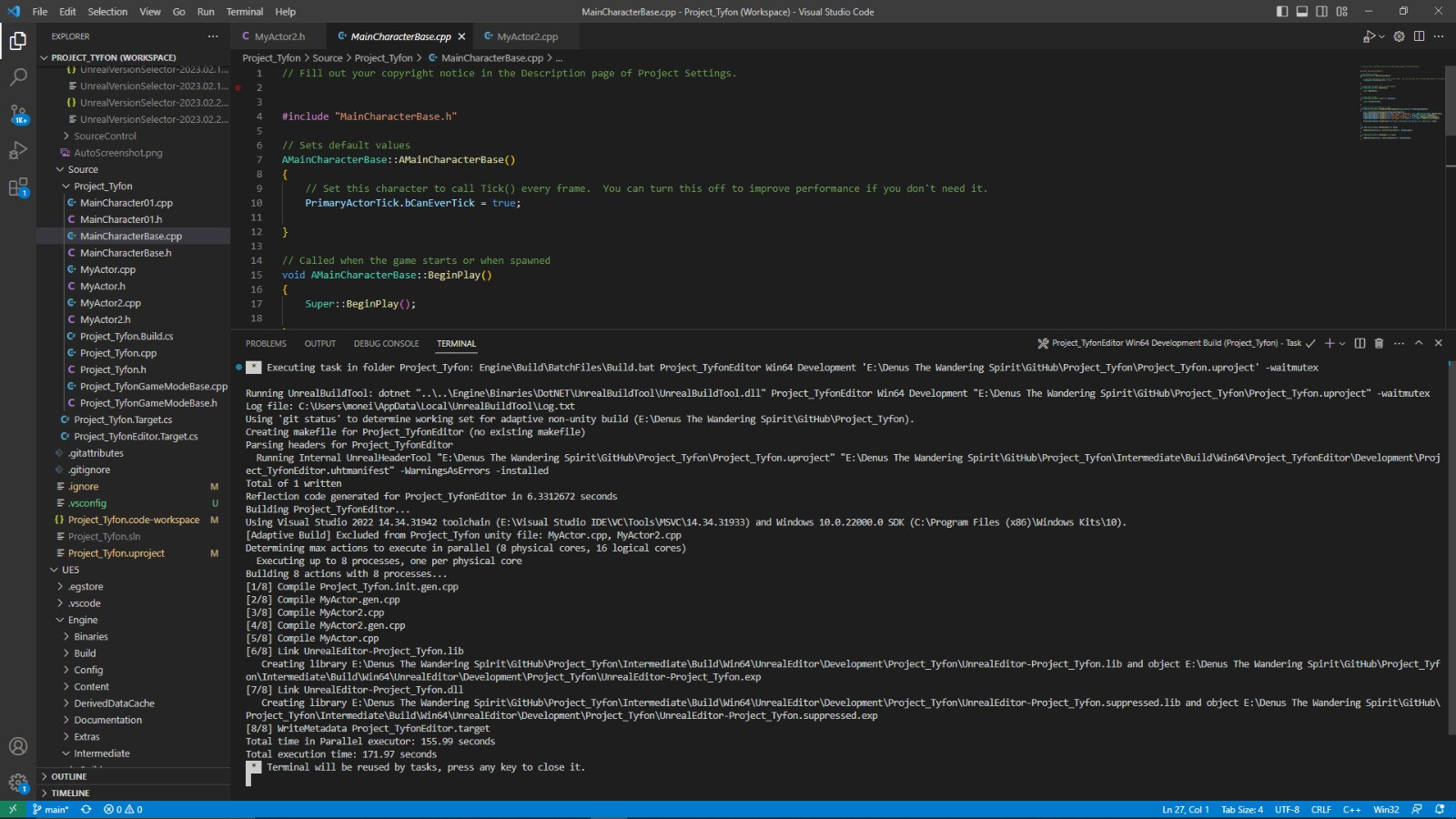Open the Accounts menu icon
The width and height of the screenshot is (1456, 819).
(18, 746)
